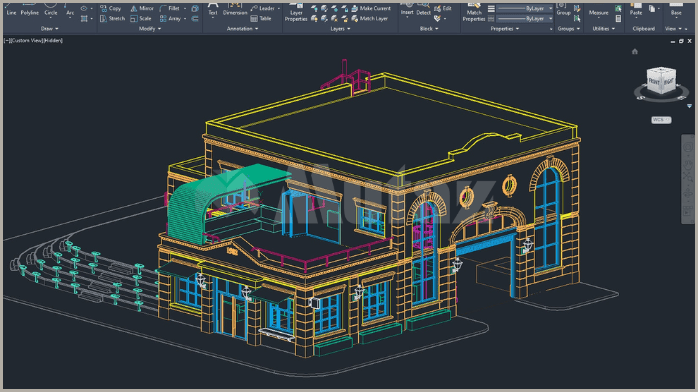Click the Copy tool in Modify panel
This screenshot has height=392, width=698.
110,8
